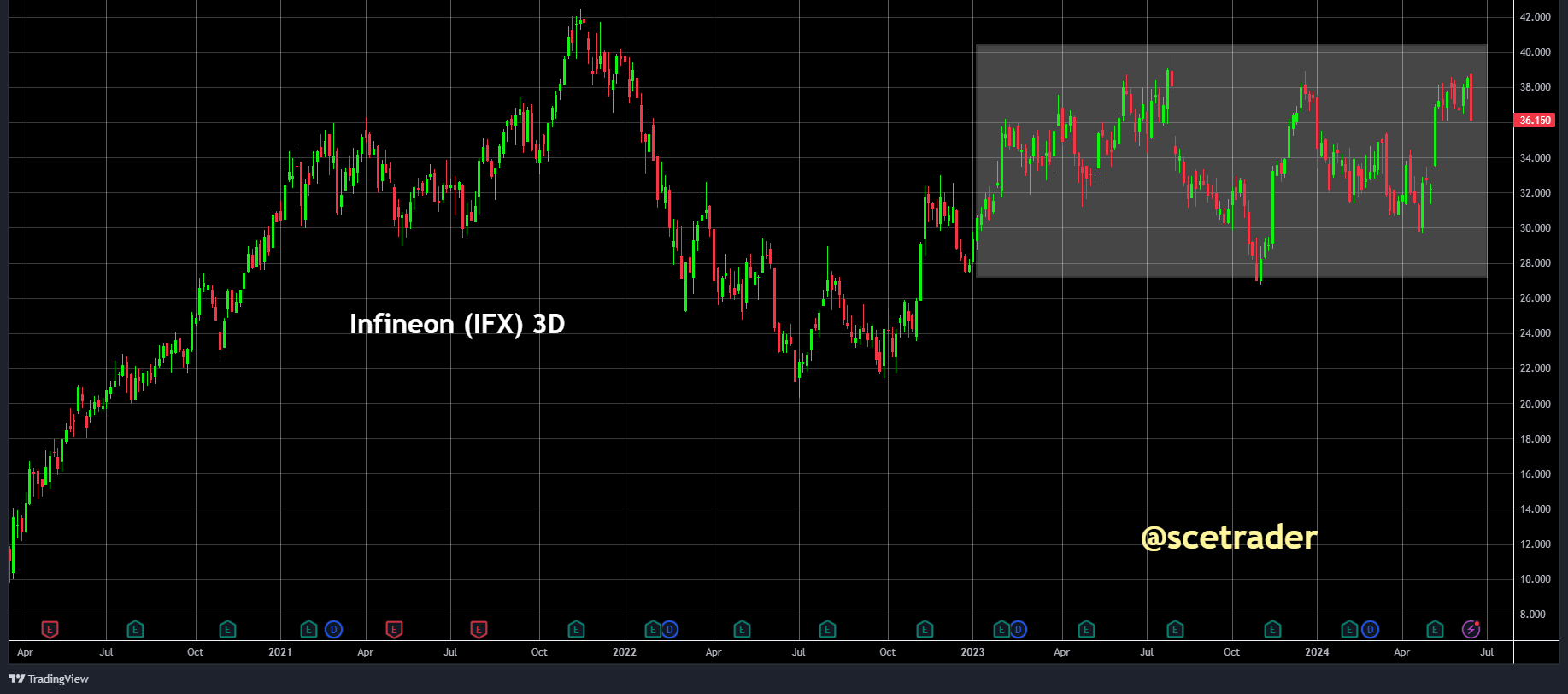The width and height of the screenshot is (1568, 694).
Task: Click the 42.000 price axis label
Action: click(x=1535, y=17)
